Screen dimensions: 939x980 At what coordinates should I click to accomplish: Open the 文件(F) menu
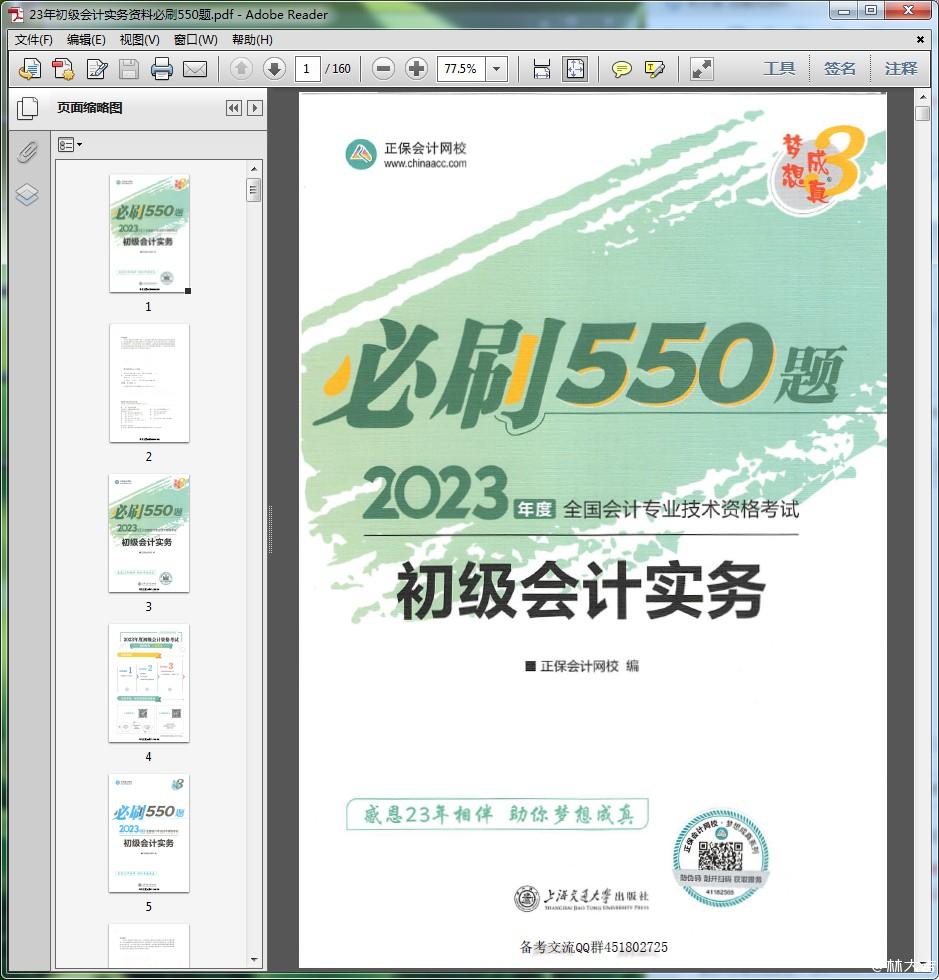click(x=34, y=40)
